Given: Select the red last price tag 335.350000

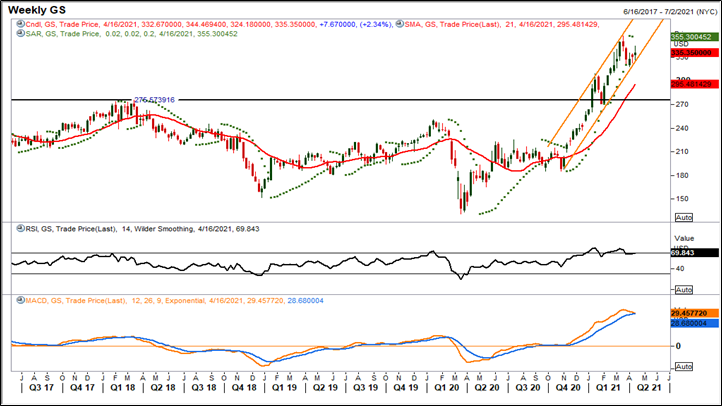Looking at the screenshot, I should pos(694,53).
